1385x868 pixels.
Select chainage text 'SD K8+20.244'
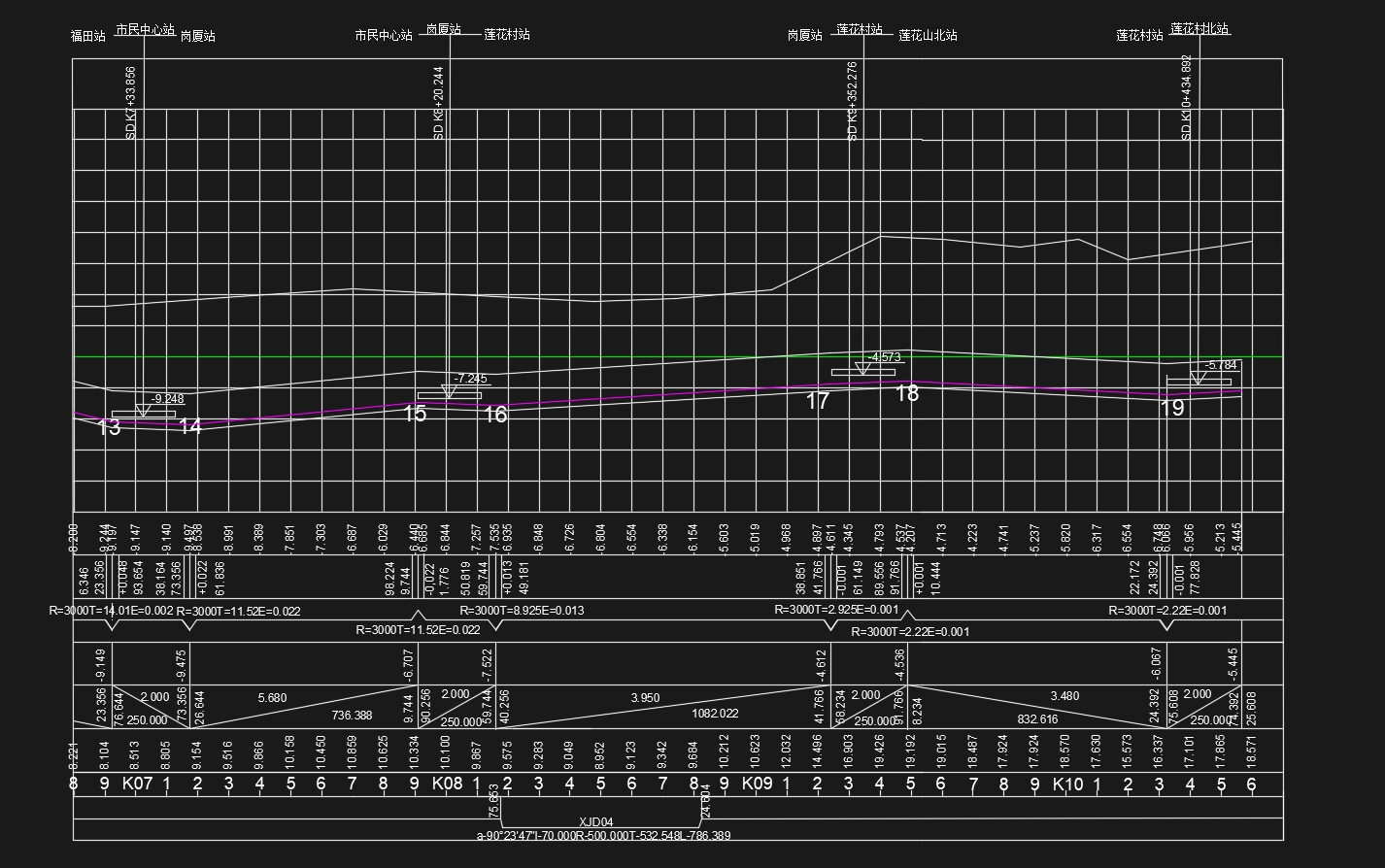tap(438, 103)
